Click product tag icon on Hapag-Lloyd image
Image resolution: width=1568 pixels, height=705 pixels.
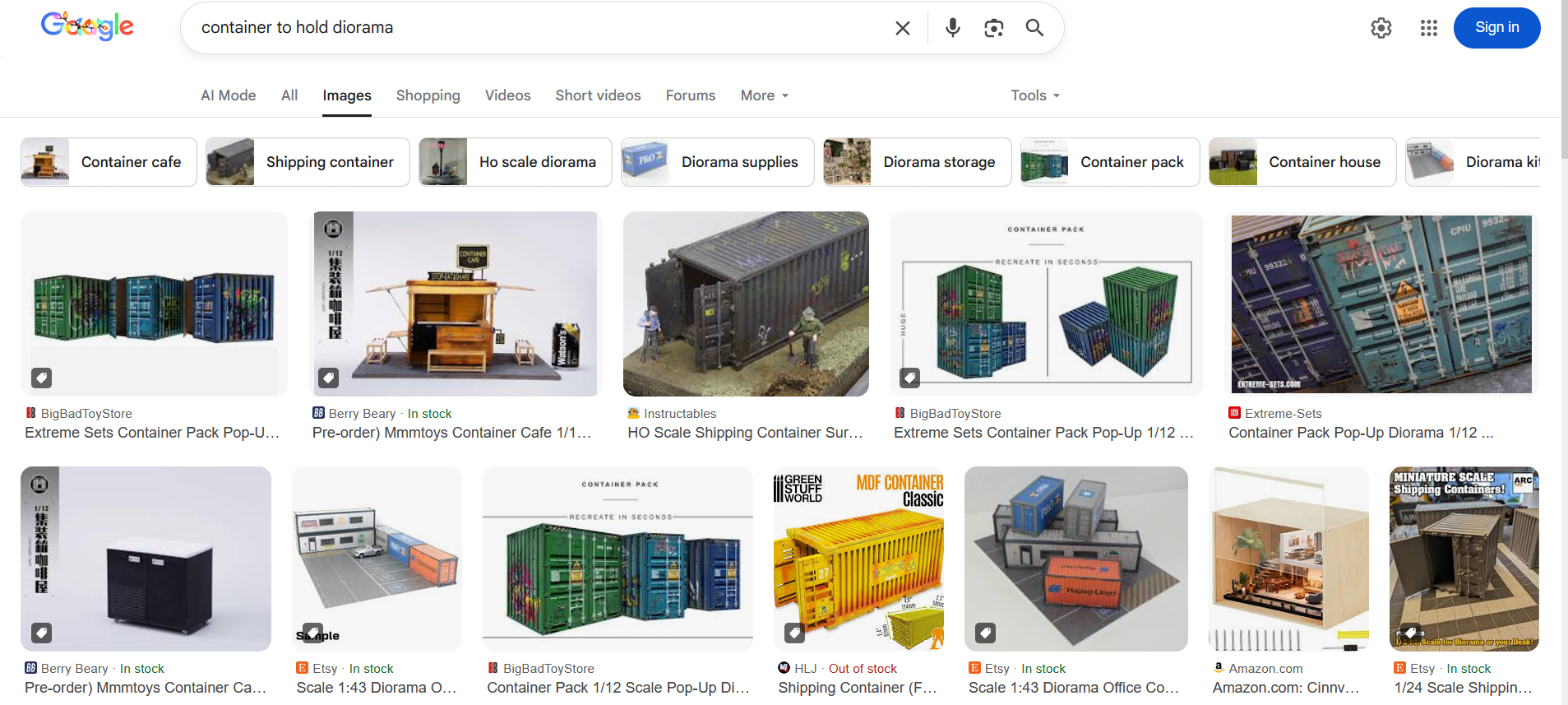click(985, 633)
